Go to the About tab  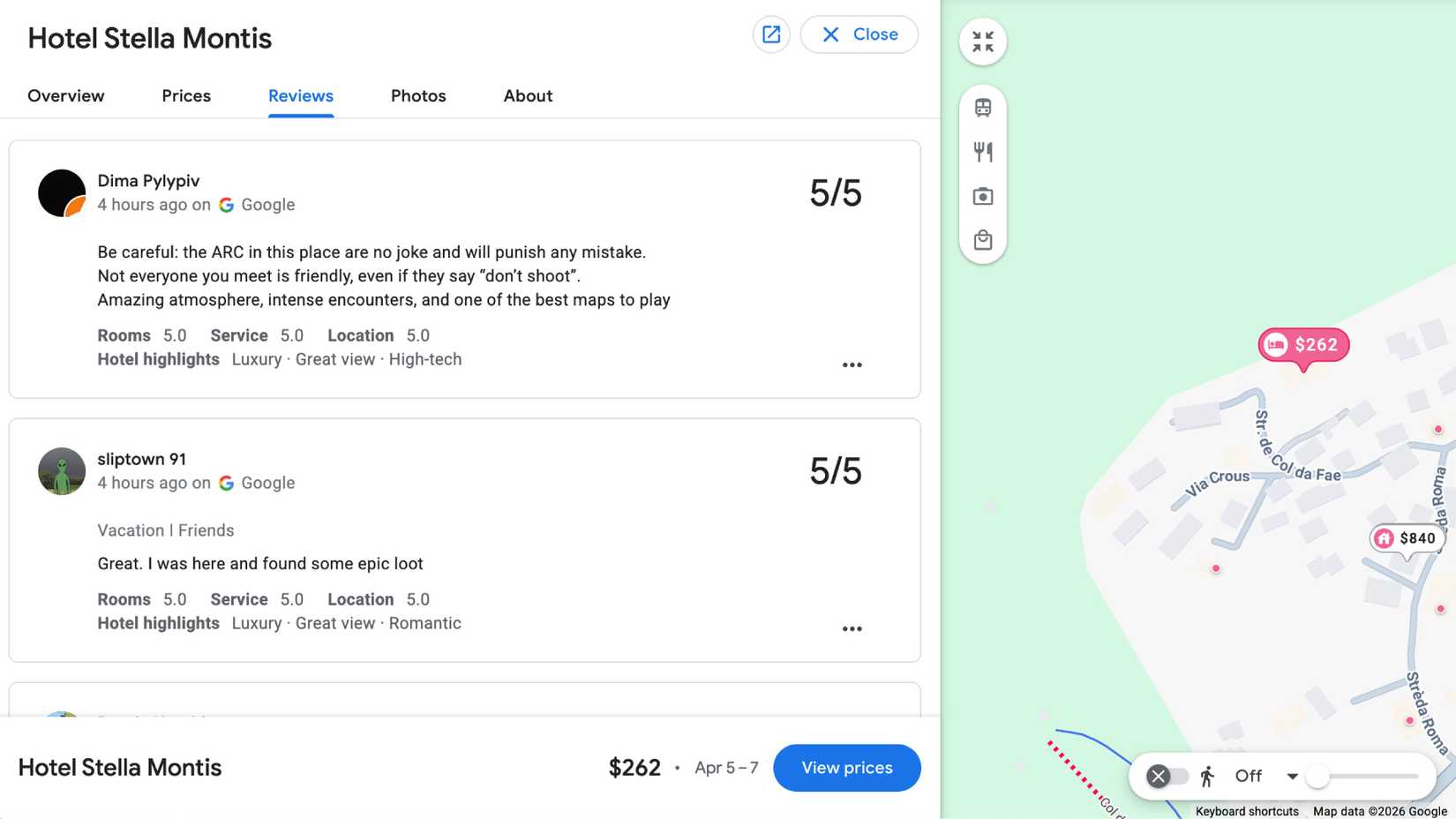click(527, 95)
